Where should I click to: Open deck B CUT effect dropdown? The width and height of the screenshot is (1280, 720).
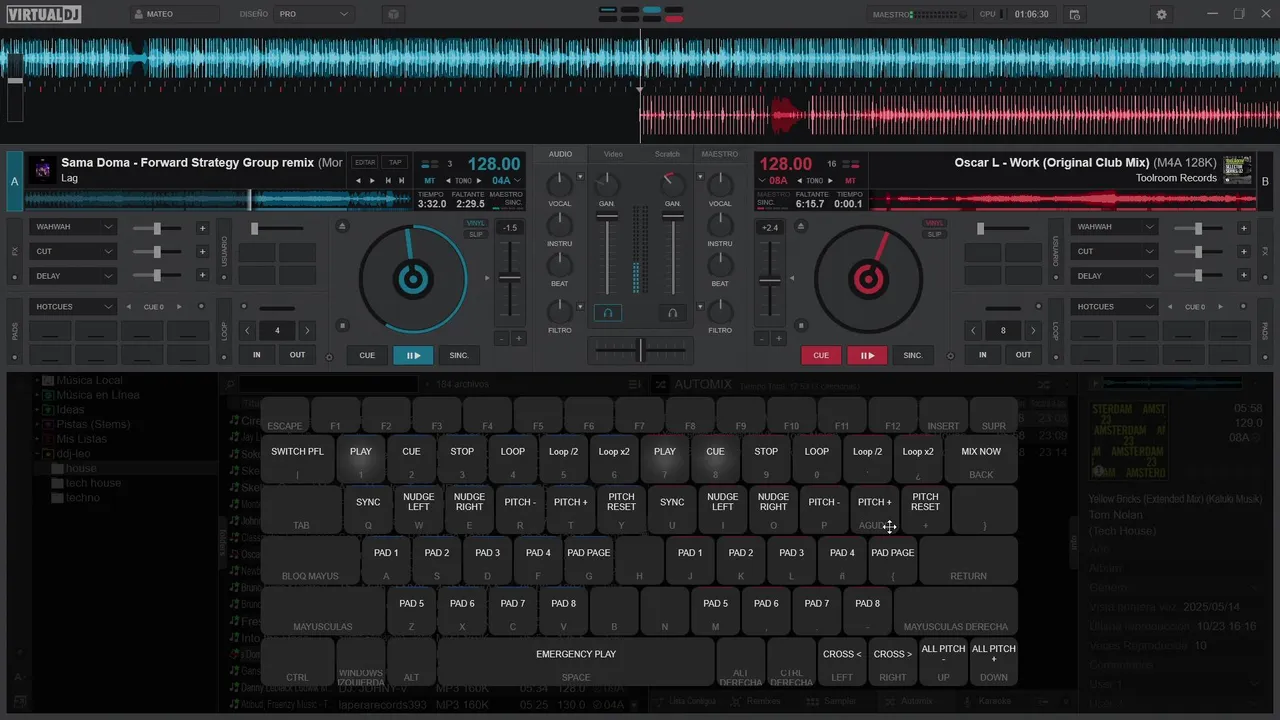pos(1116,251)
